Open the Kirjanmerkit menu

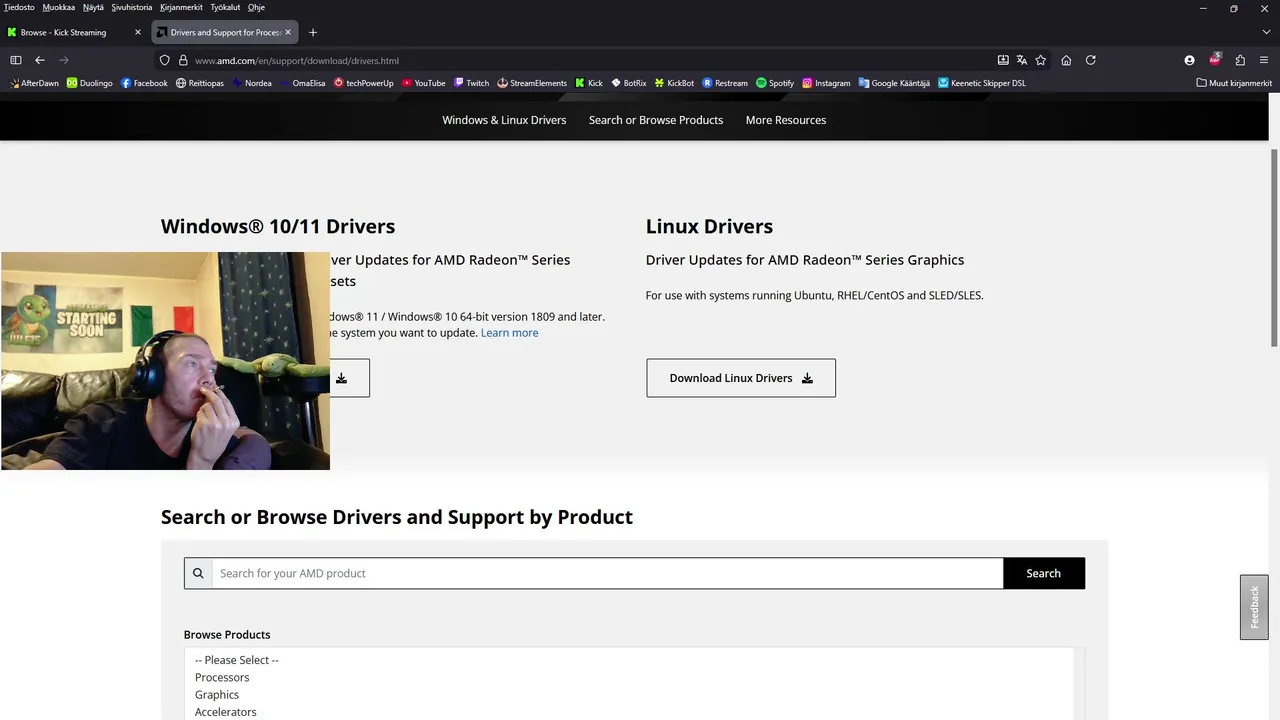181,7
